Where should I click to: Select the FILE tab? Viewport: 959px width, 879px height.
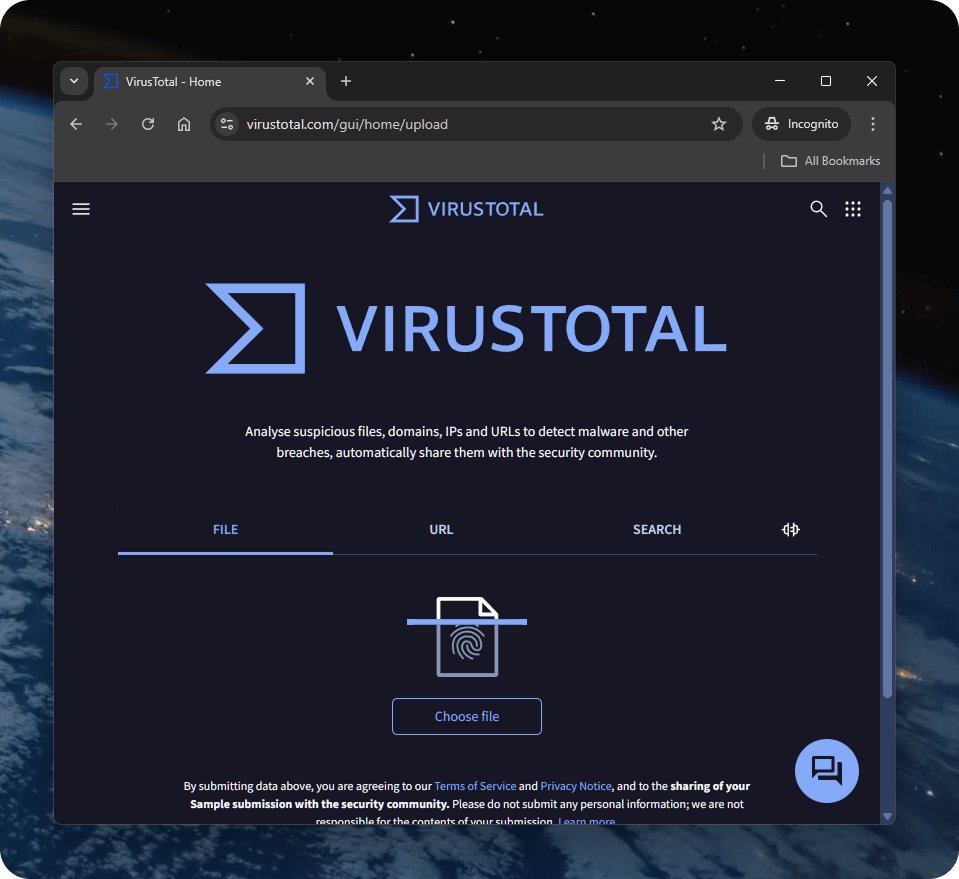tap(226, 530)
